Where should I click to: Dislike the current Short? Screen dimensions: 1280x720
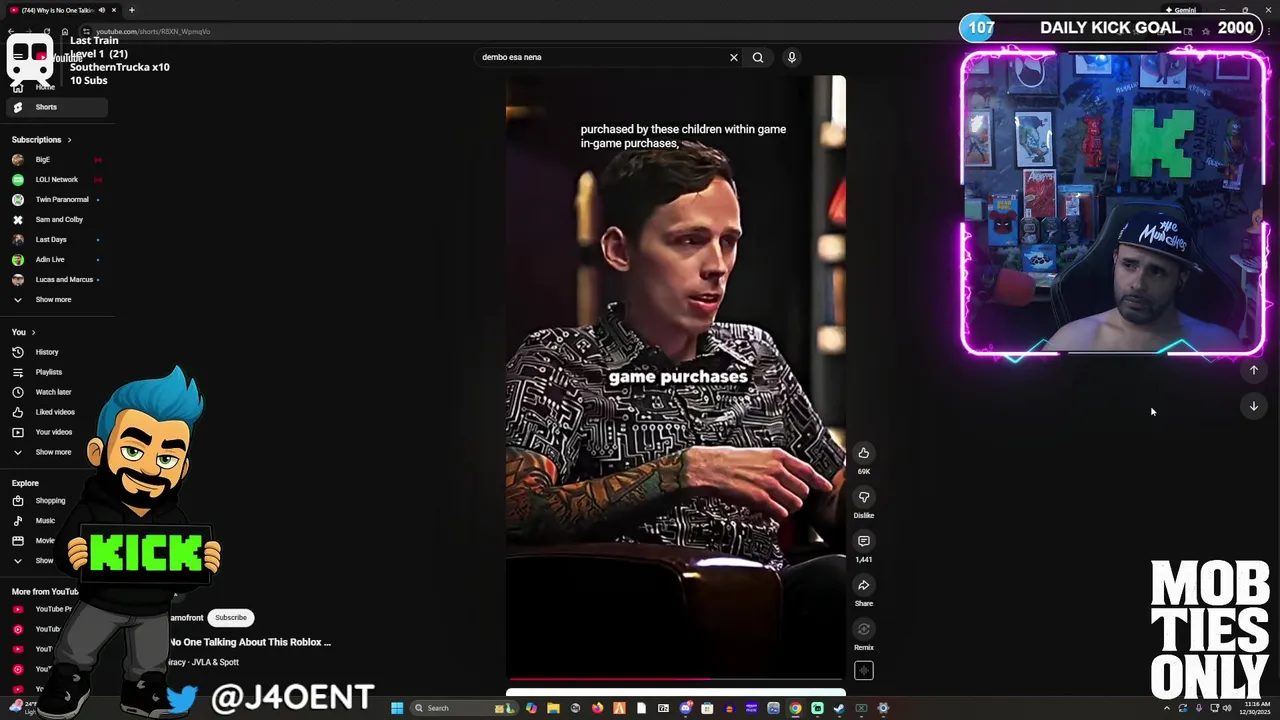coord(864,497)
